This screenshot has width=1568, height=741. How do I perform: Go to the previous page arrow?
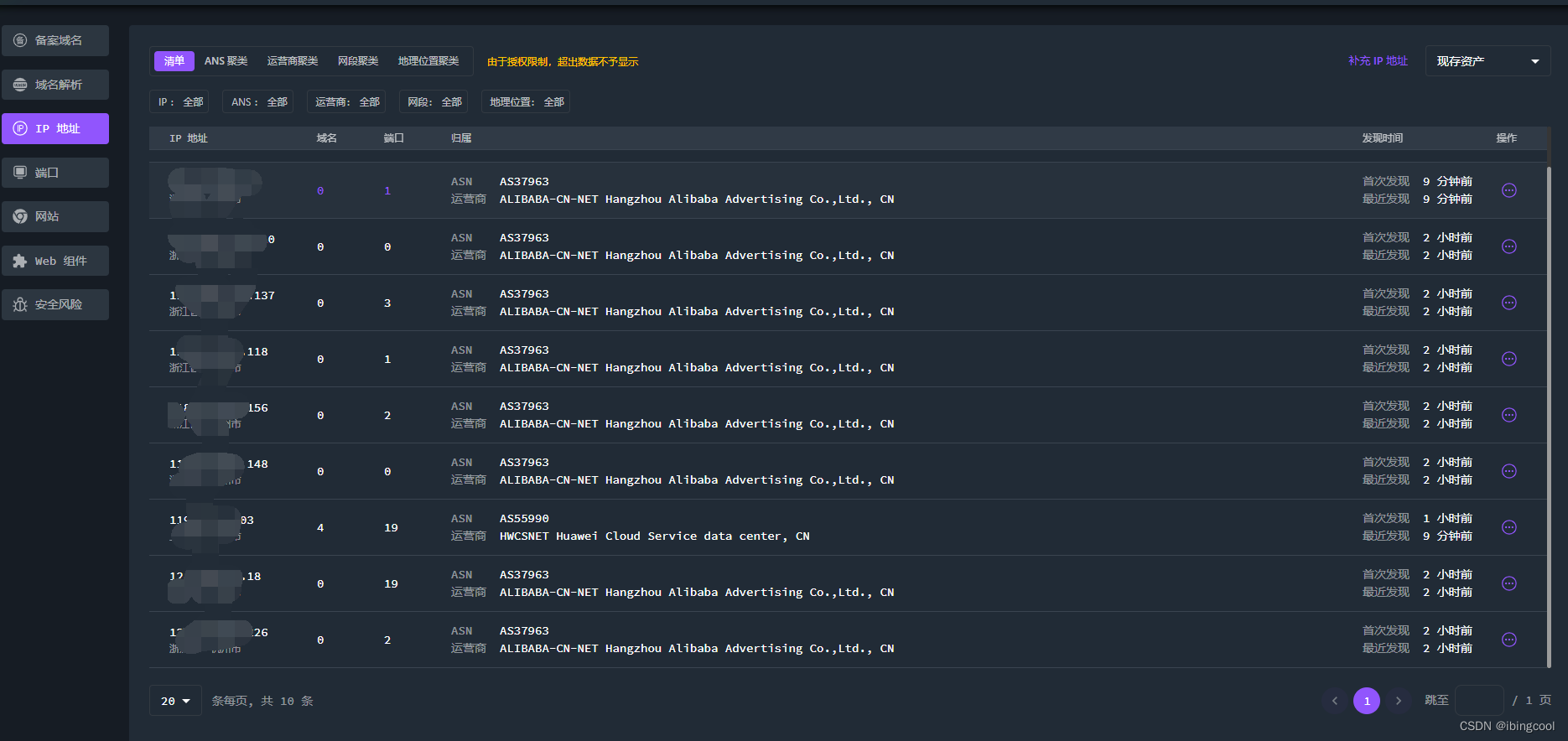coord(1335,701)
